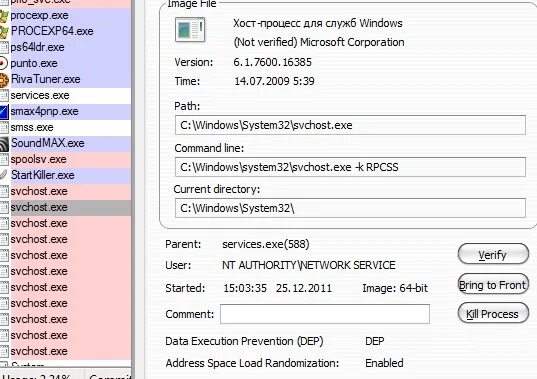Click inside the Current directory field
This screenshot has height=379, width=537.
(350, 208)
